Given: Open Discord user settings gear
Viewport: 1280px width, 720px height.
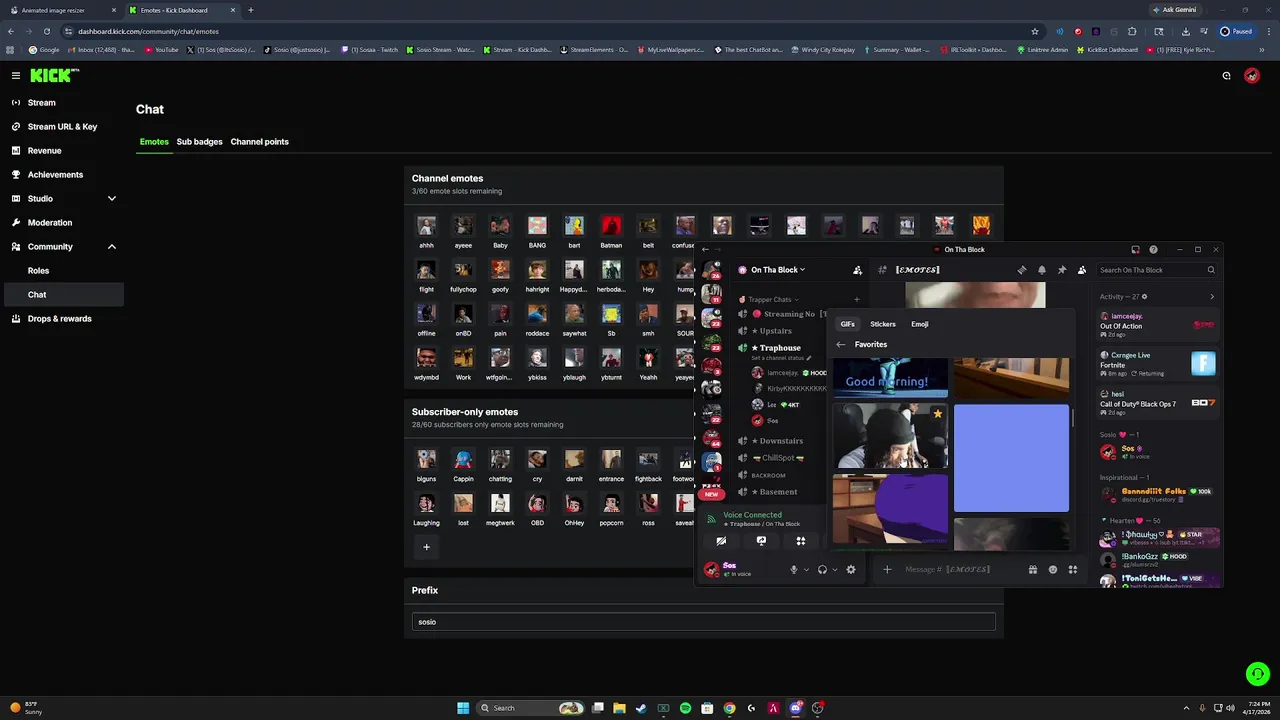Looking at the screenshot, I should (851, 570).
